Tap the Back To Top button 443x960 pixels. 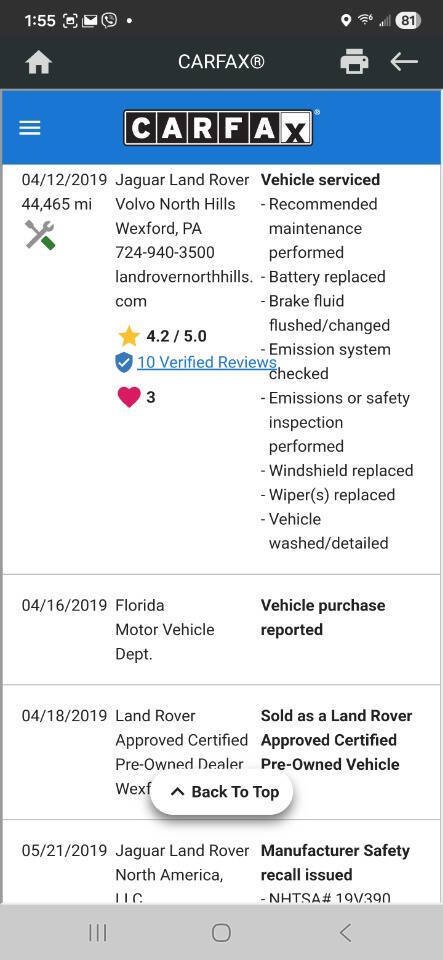(x=222, y=792)
